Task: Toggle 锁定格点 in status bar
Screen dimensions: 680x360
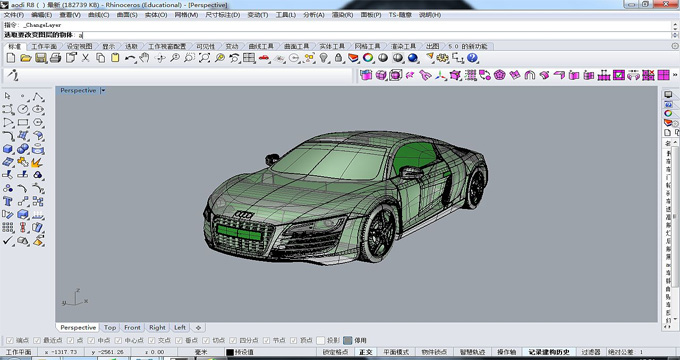Action: pos(335,352)
